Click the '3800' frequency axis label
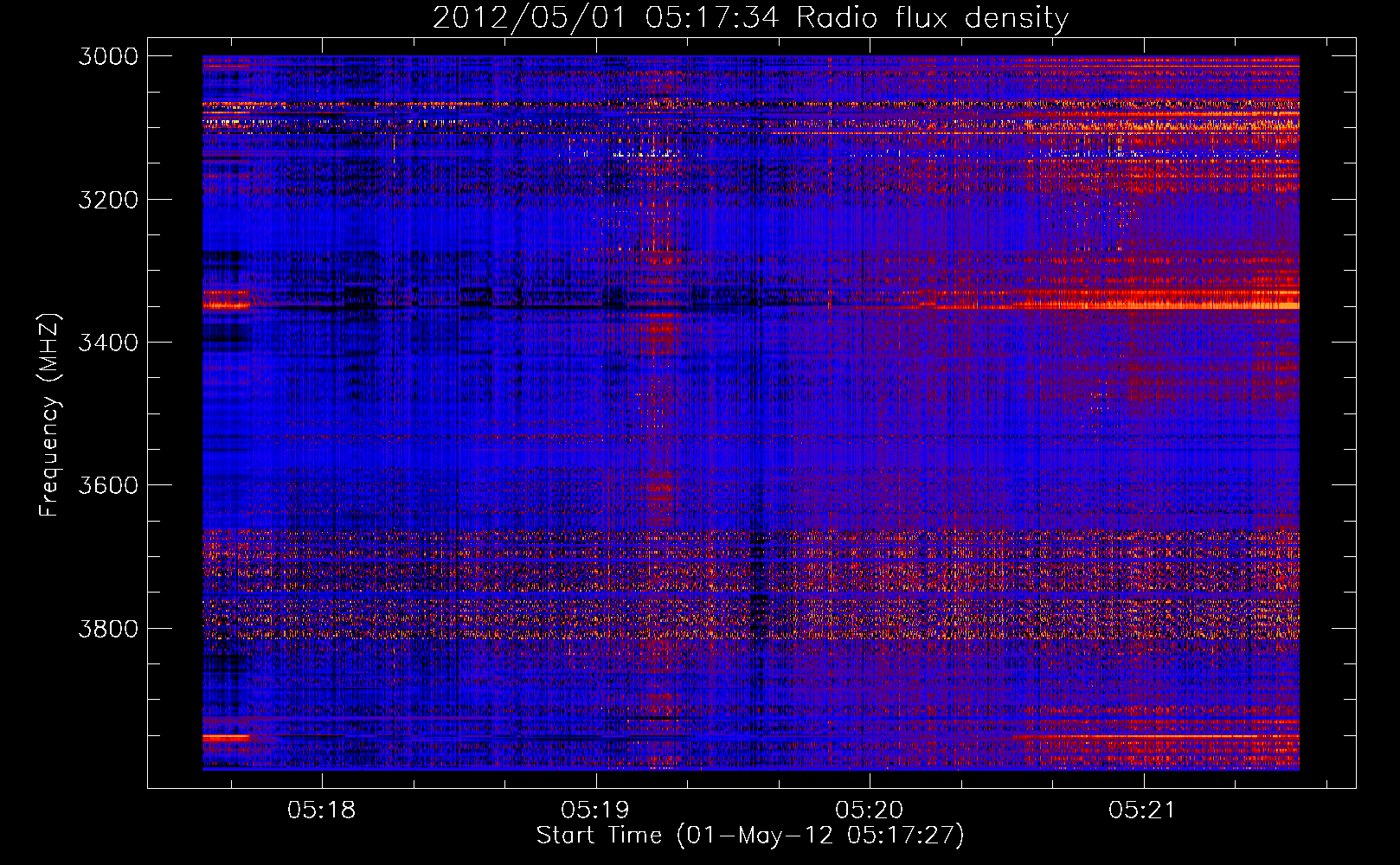This screenshot has height=865, width=1400. point(108,628)
